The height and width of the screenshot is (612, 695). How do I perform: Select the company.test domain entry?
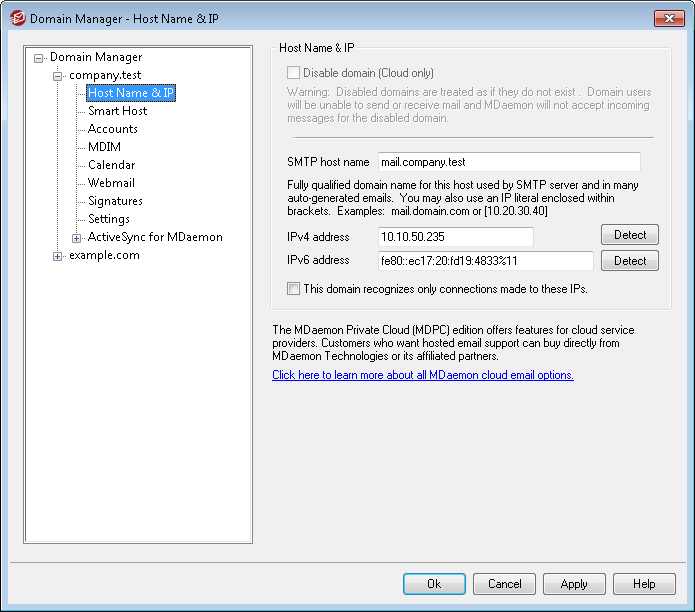(105, 75)
